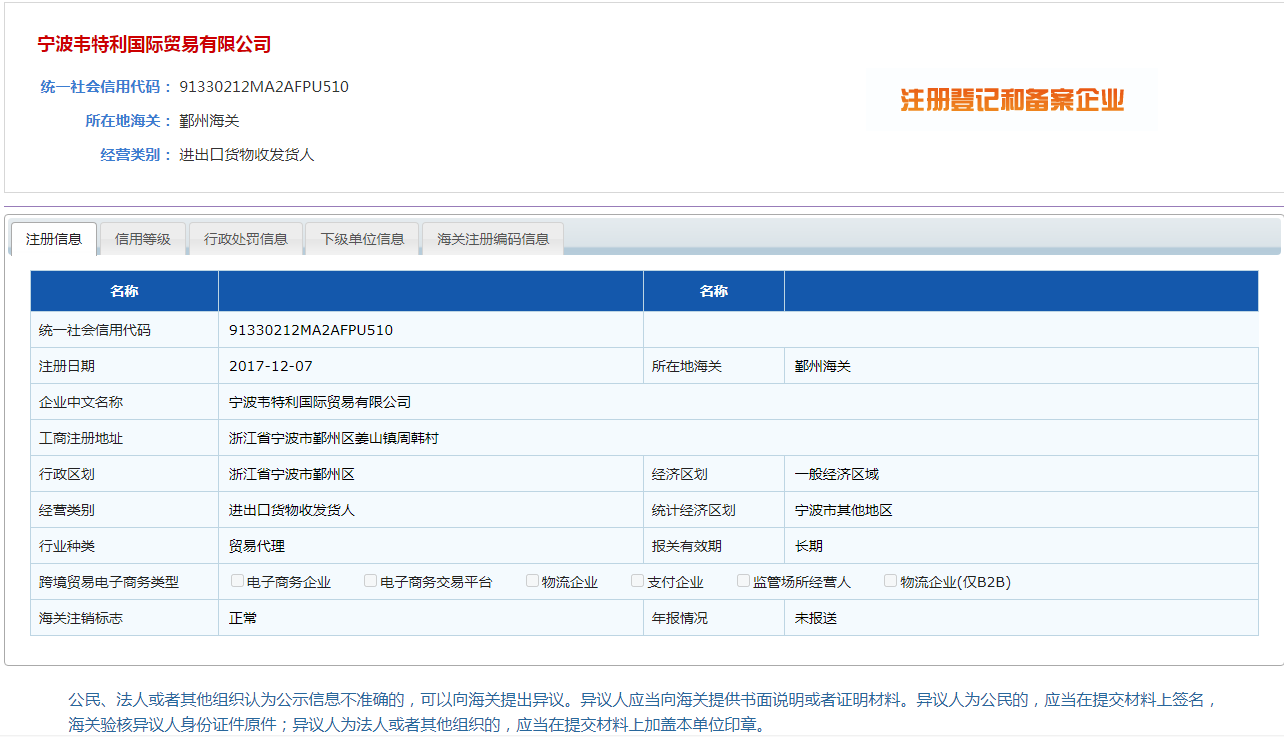Check the 监管场所经营人 checkbox
This screenshot has width=1284, height=737.
743,580
